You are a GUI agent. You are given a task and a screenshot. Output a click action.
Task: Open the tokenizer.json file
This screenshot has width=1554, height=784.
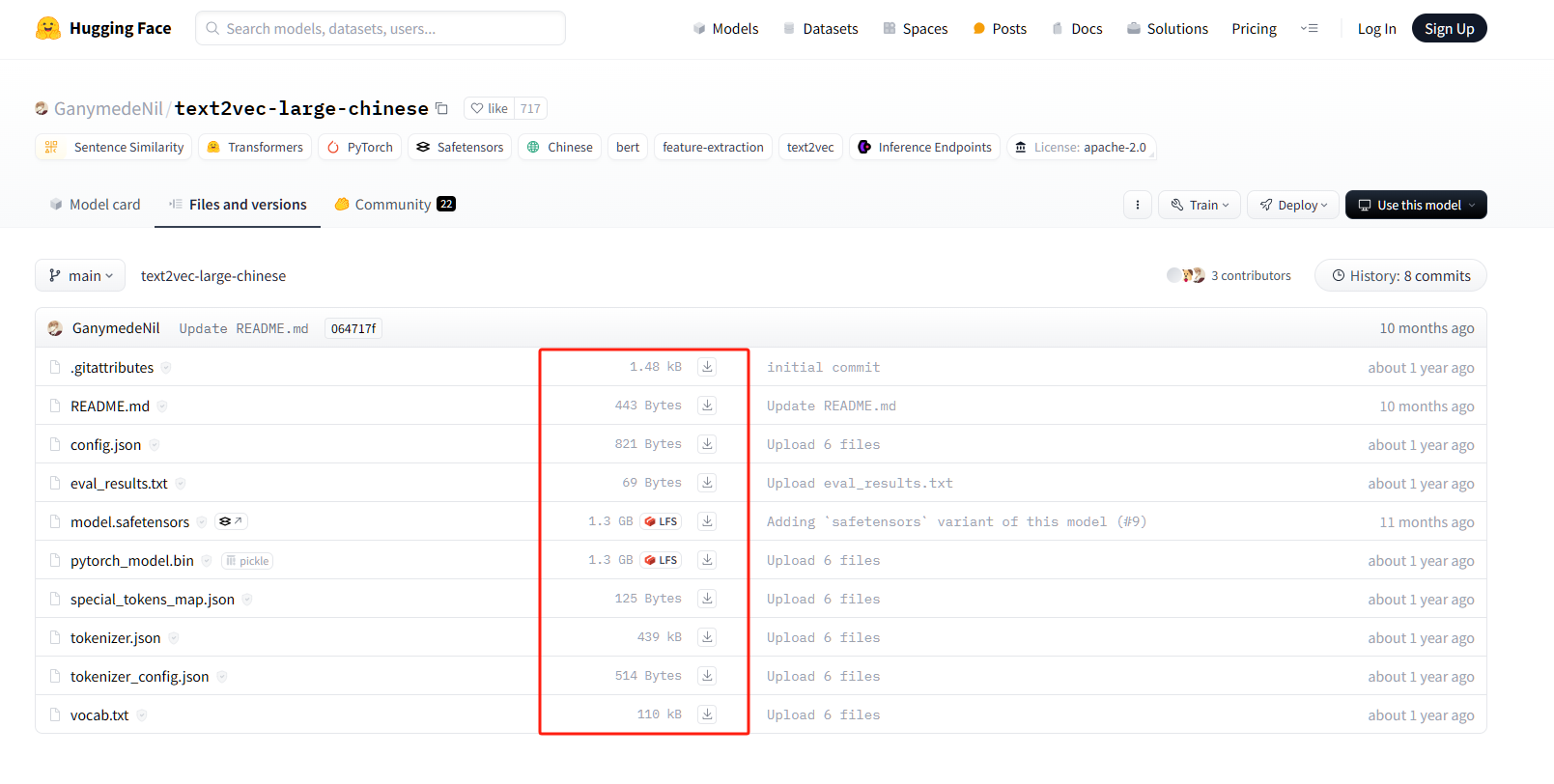[115, 638]
